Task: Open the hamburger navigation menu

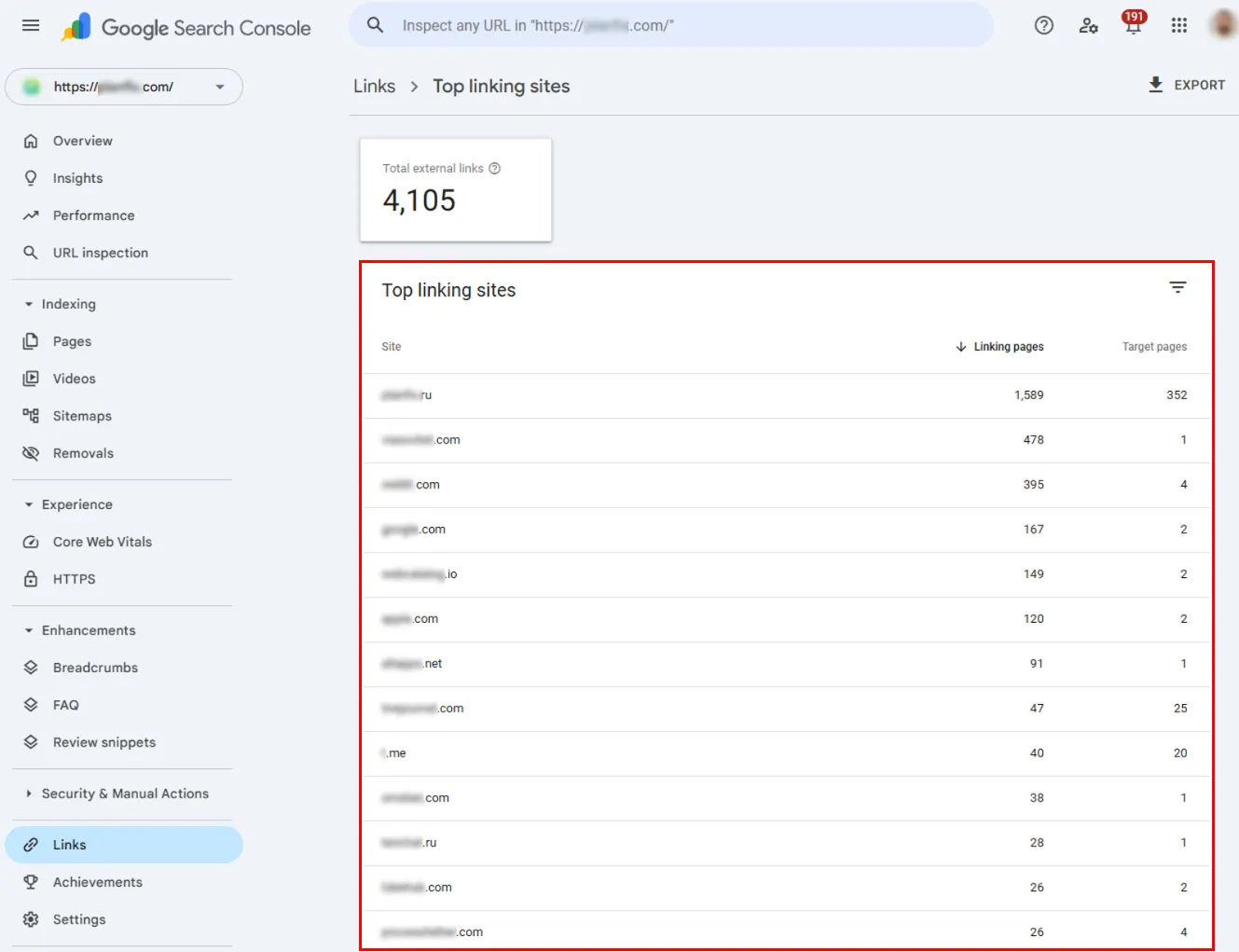Action: [31, 25]
